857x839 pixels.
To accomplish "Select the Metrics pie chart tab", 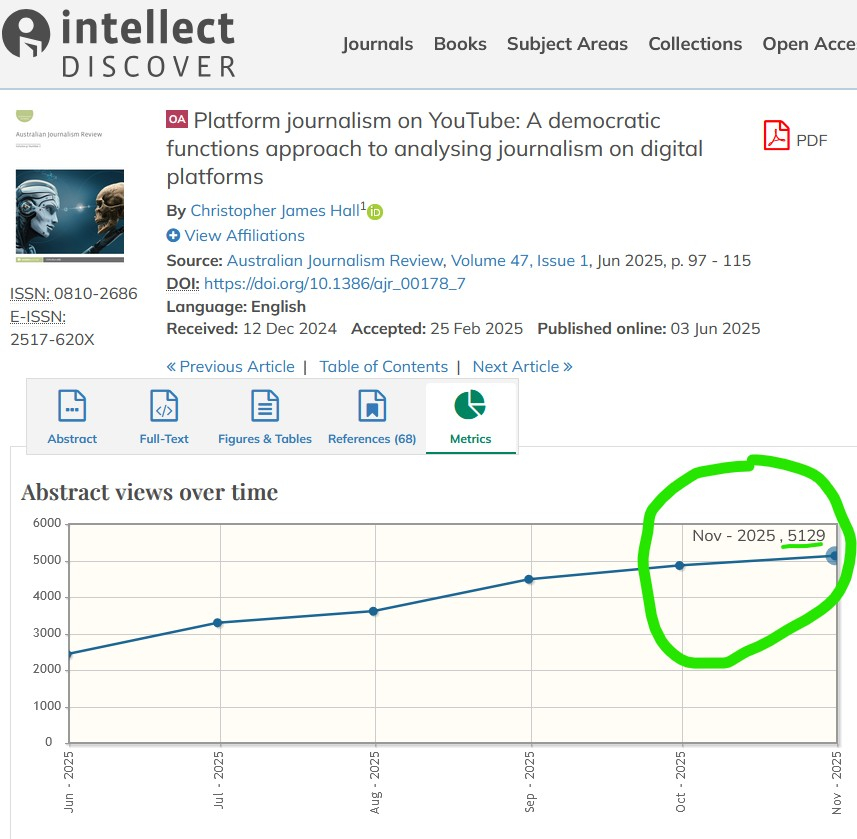I will coord(470,406).
